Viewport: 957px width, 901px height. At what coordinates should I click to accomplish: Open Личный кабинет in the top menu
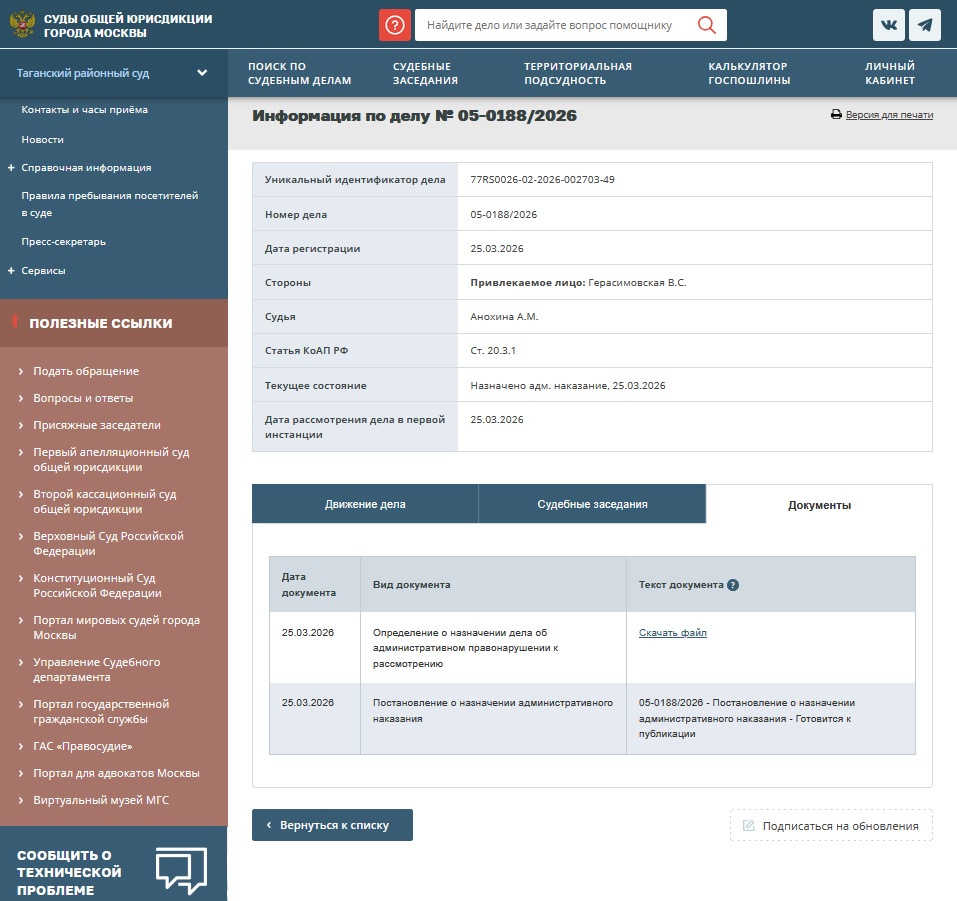point(889,73)
